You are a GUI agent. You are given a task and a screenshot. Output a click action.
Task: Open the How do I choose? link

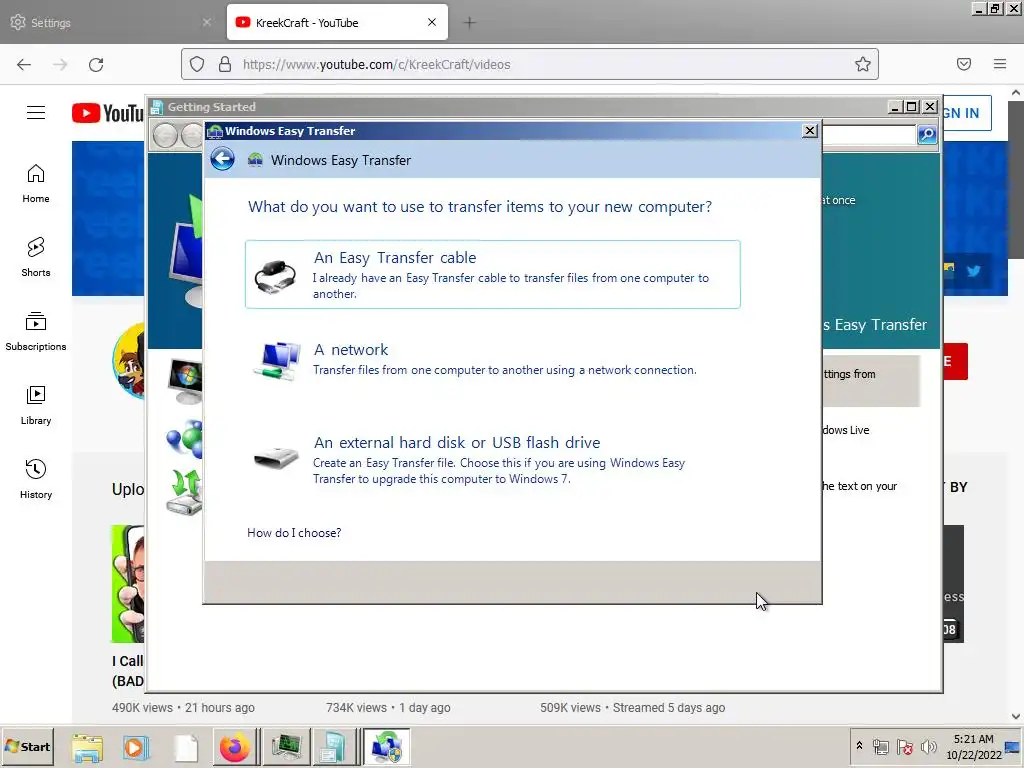(x=294, y=532)
